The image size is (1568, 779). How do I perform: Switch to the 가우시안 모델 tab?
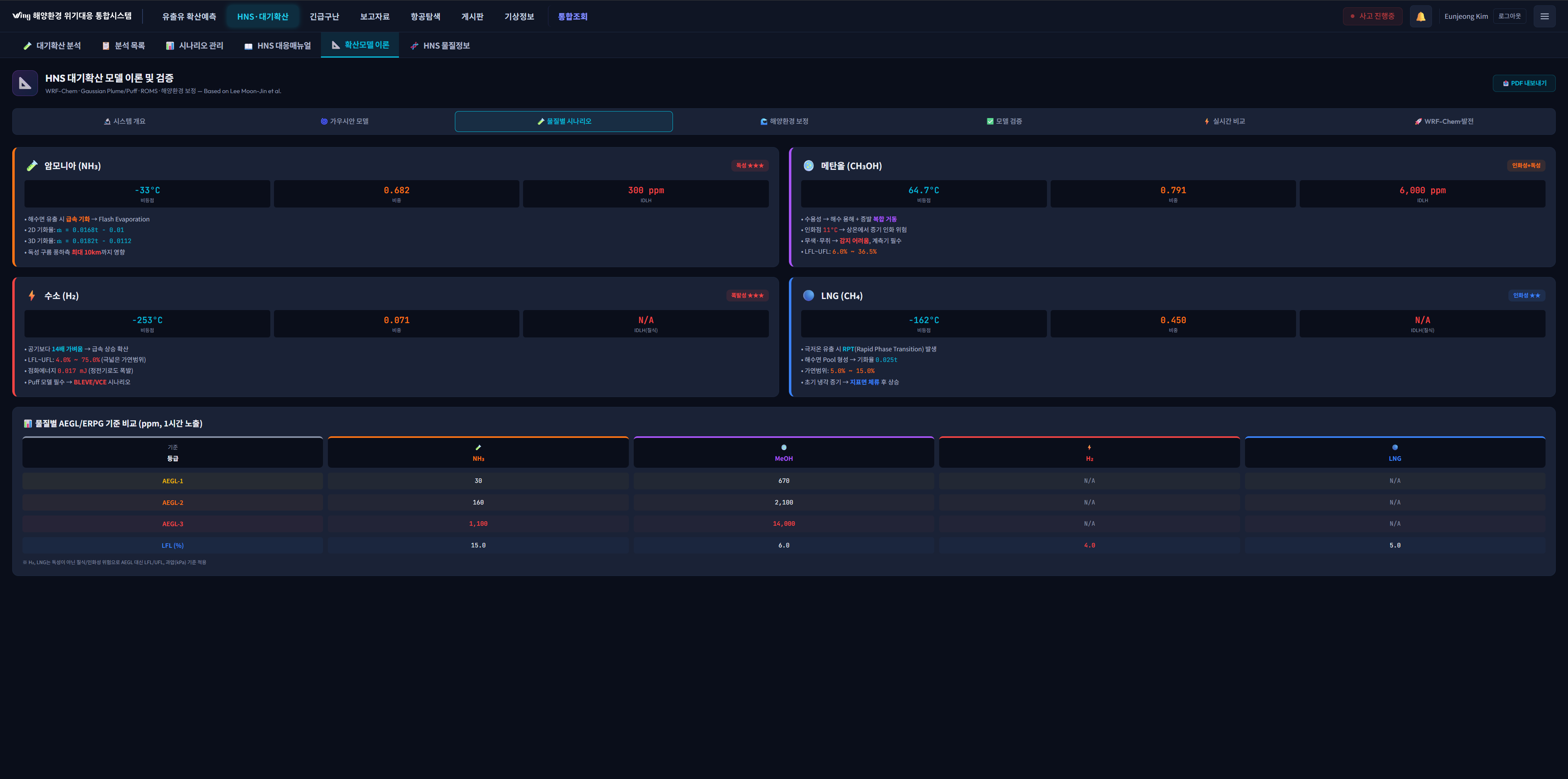(x=345, y=121)
